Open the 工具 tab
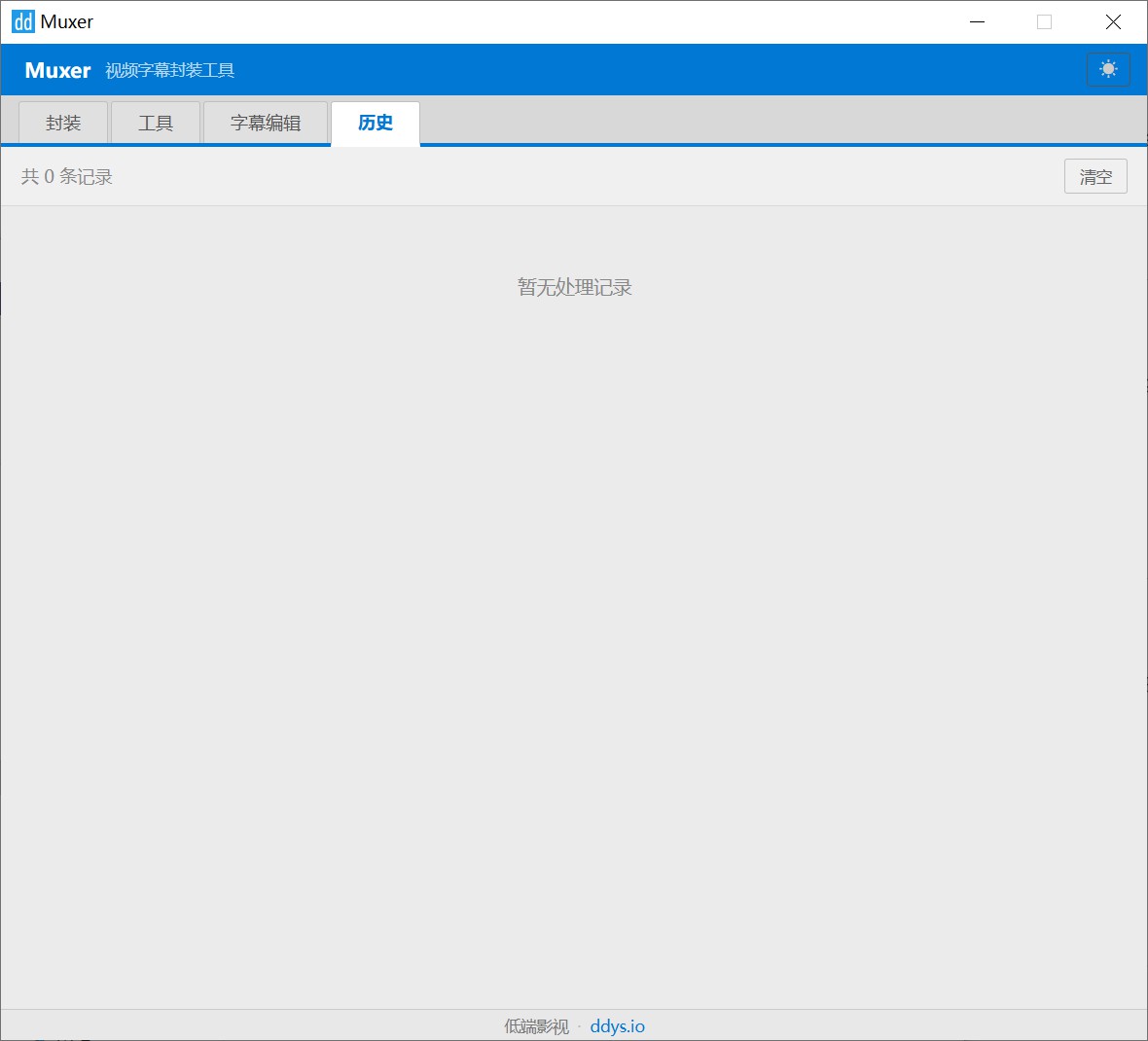The image size is (1148, 1041). point(156,123)
